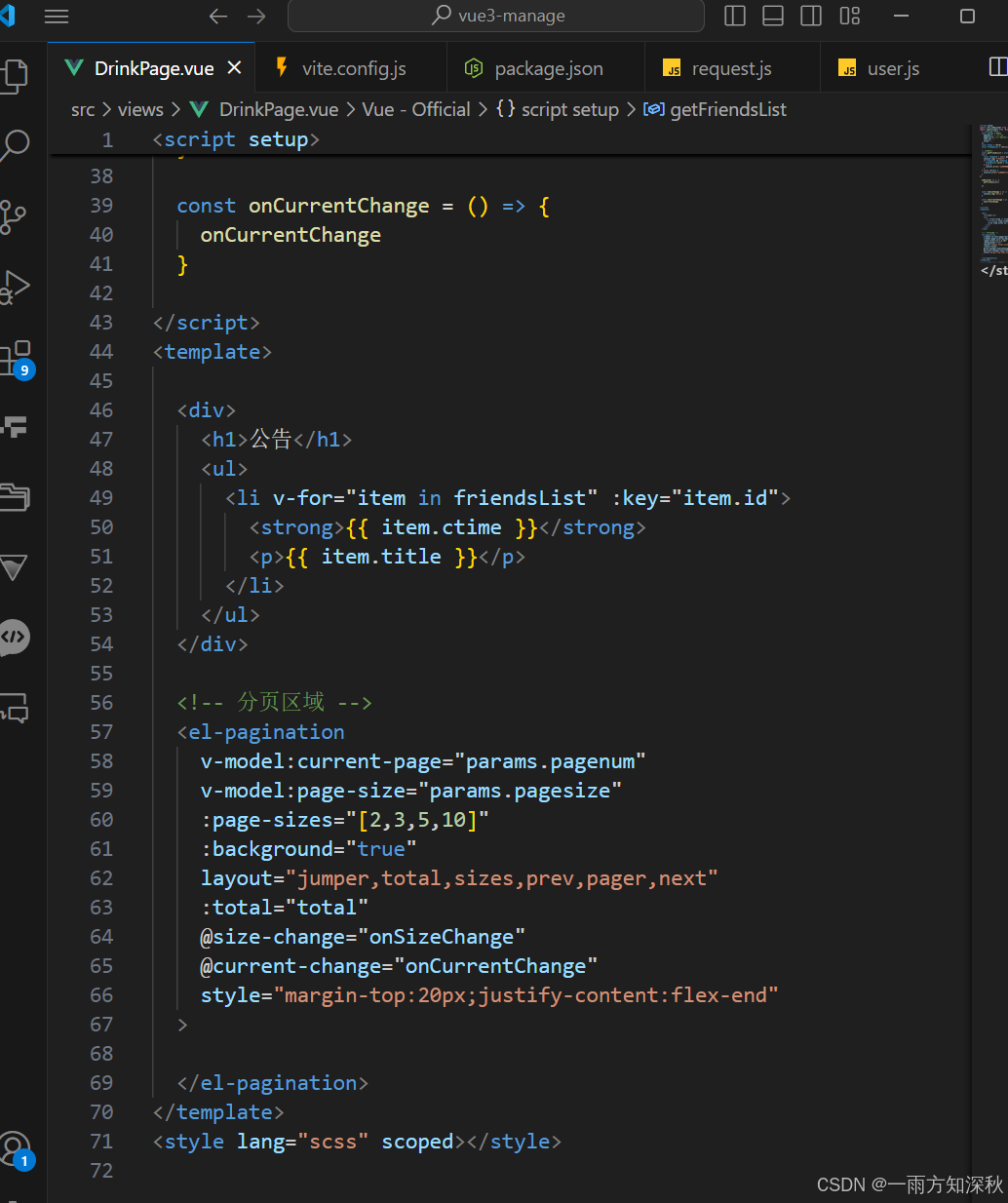The image size is (1008, 1203).
Task: Open the stacked folders project icon
Action: pos(16,497)
